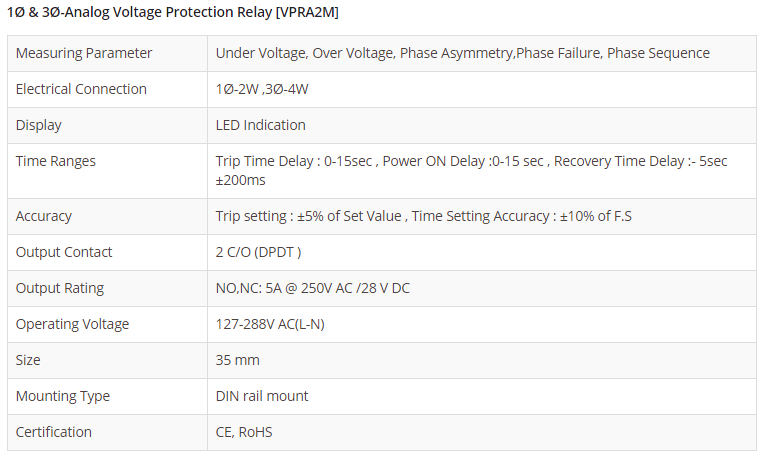Select the Time Ranges label cell
This screenshot has width=766, height=458.
click(56, 161)
